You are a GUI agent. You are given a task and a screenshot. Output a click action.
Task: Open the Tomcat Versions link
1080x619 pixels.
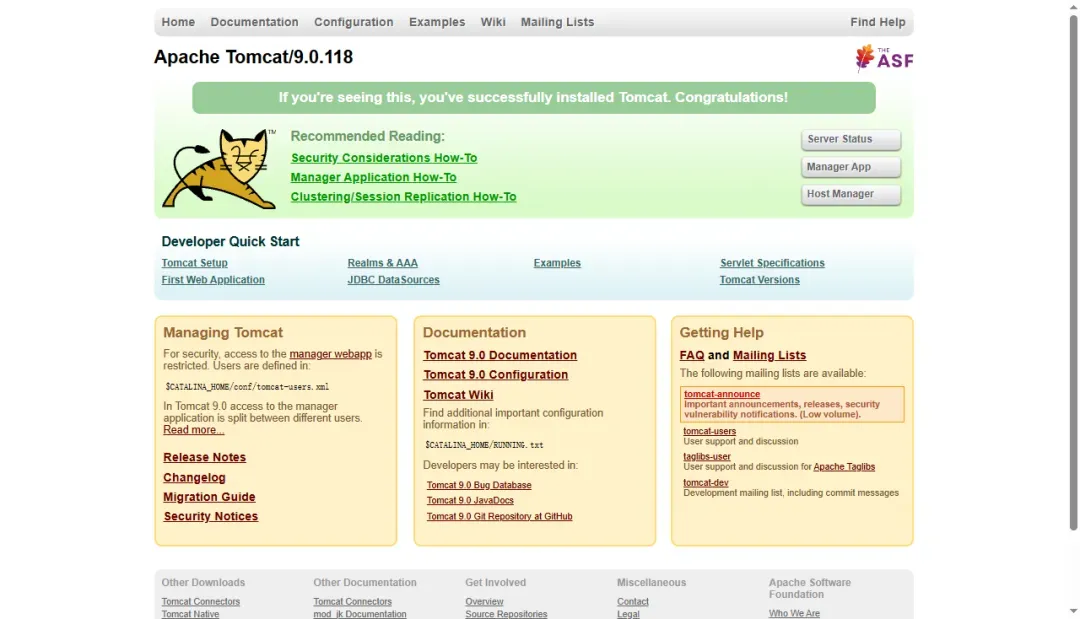tap(760, 280)
